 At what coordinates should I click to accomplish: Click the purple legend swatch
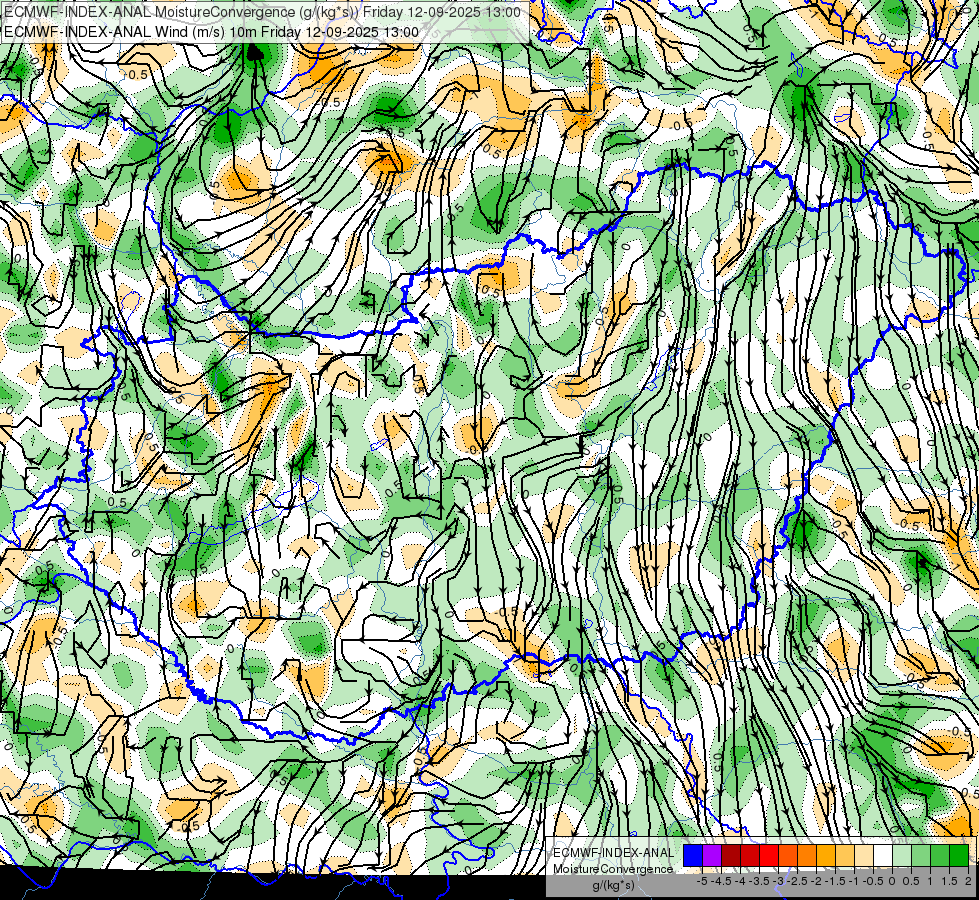pyautogui.click(x=712, y=856)
